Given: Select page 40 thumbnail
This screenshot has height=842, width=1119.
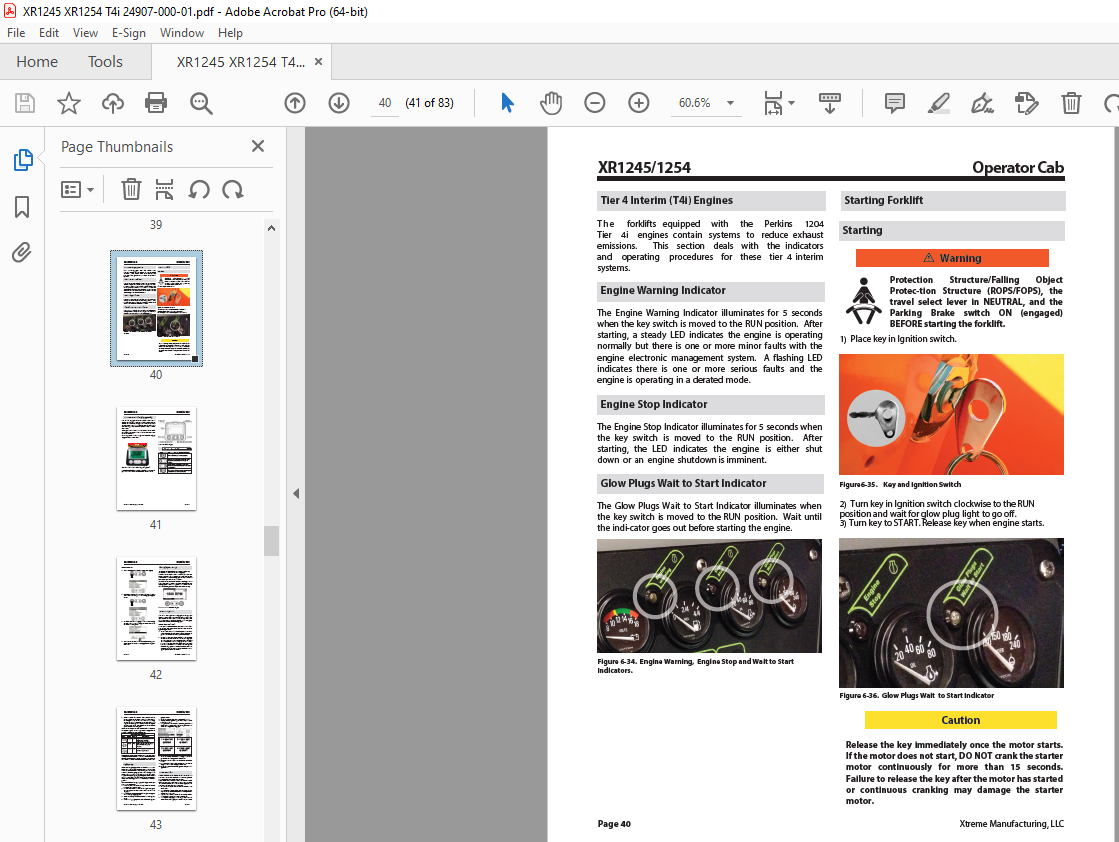Looking at the screenshot, I should (156, 308).
